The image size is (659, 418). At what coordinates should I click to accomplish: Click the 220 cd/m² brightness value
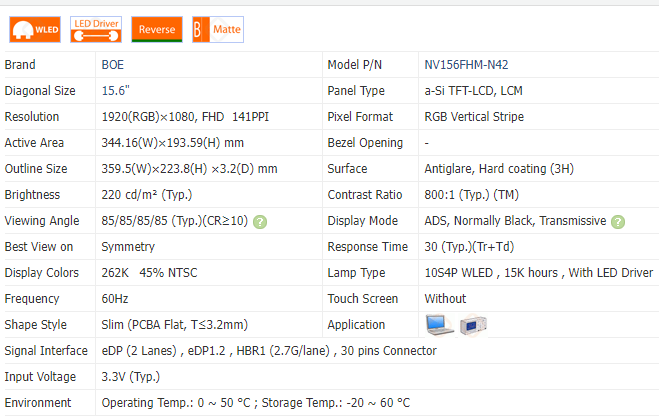(x=147, y=195)
